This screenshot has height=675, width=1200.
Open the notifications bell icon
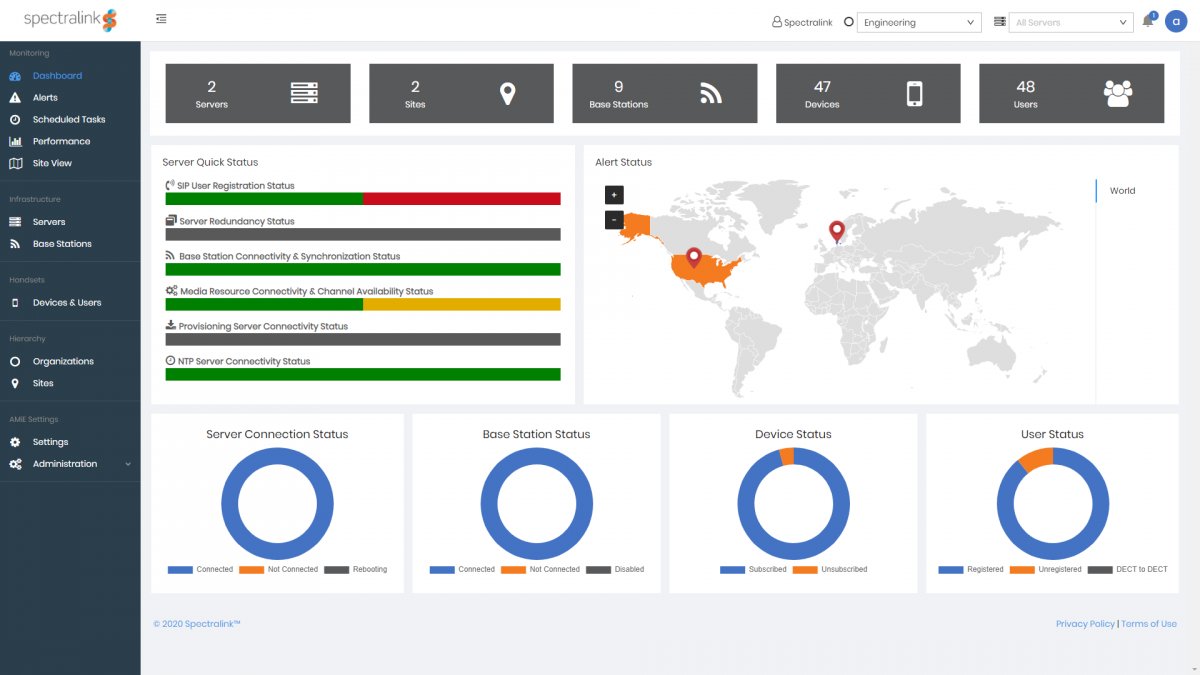1148,21
